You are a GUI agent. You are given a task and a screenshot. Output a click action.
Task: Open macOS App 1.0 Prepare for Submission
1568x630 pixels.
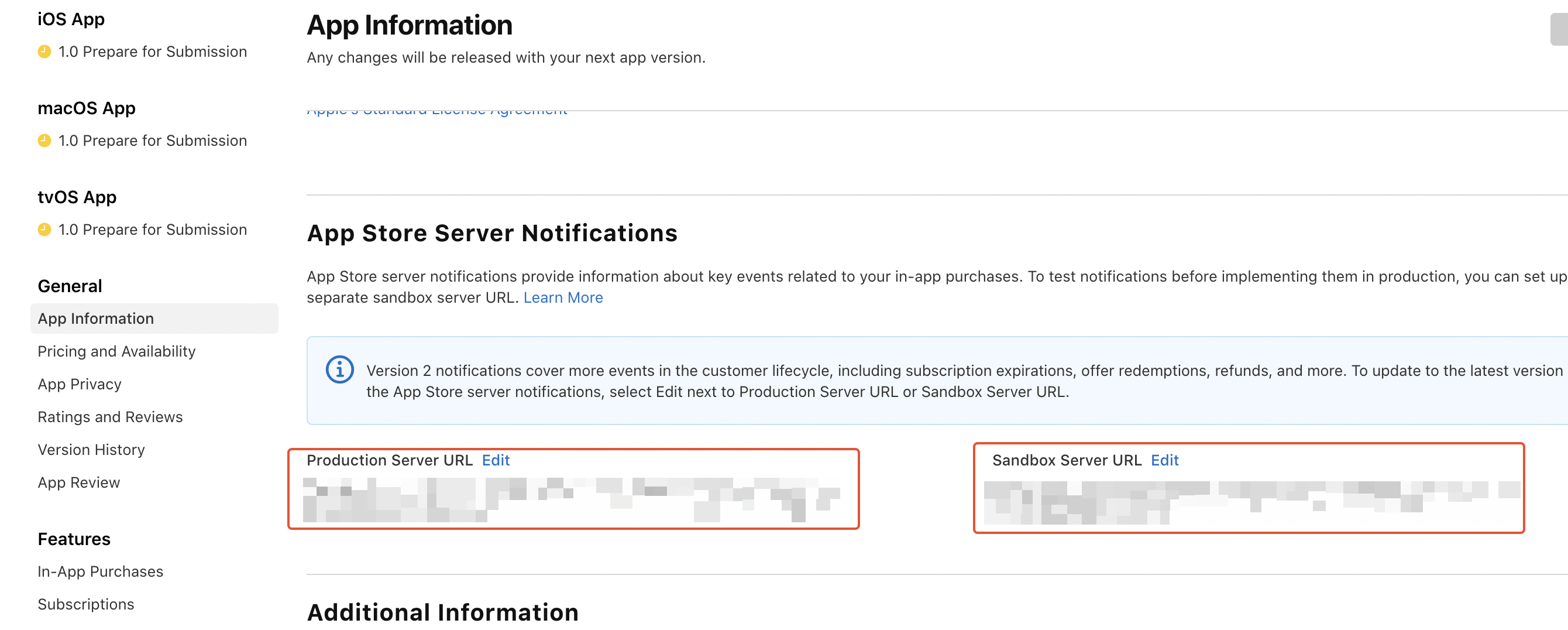click(152, 141)
